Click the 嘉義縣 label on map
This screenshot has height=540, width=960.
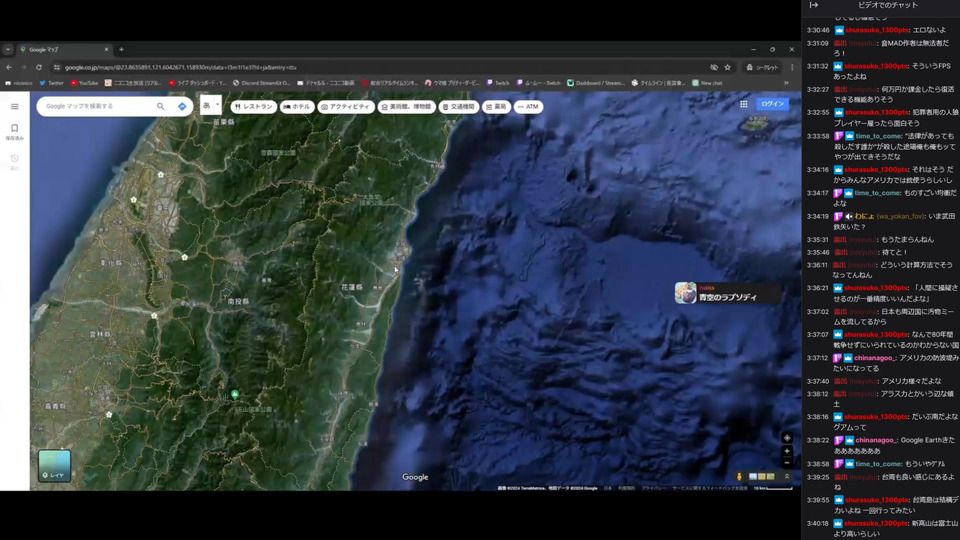pyautogui.click(x=56, y=406)
